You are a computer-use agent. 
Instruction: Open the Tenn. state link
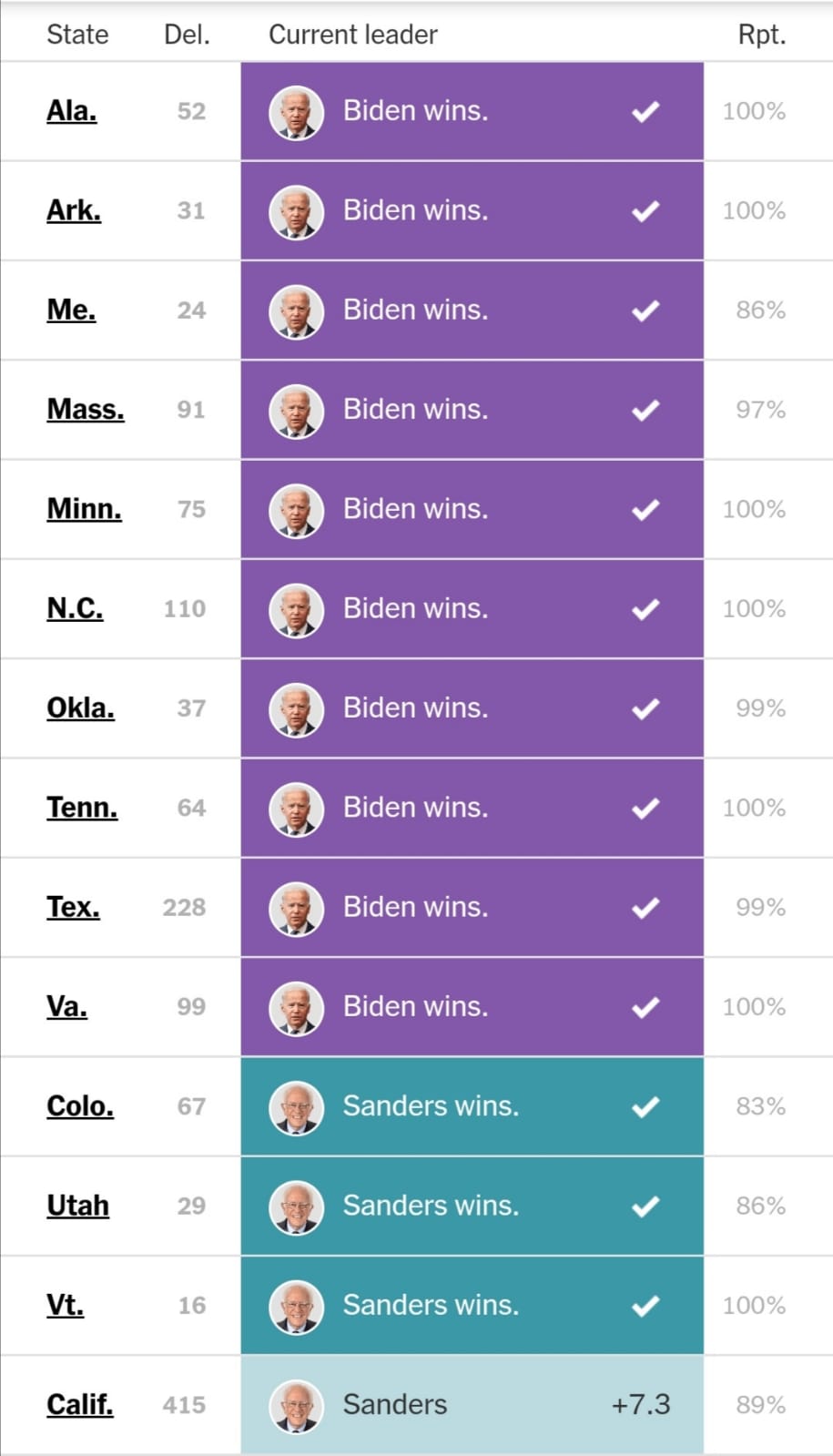coord(82,808)
